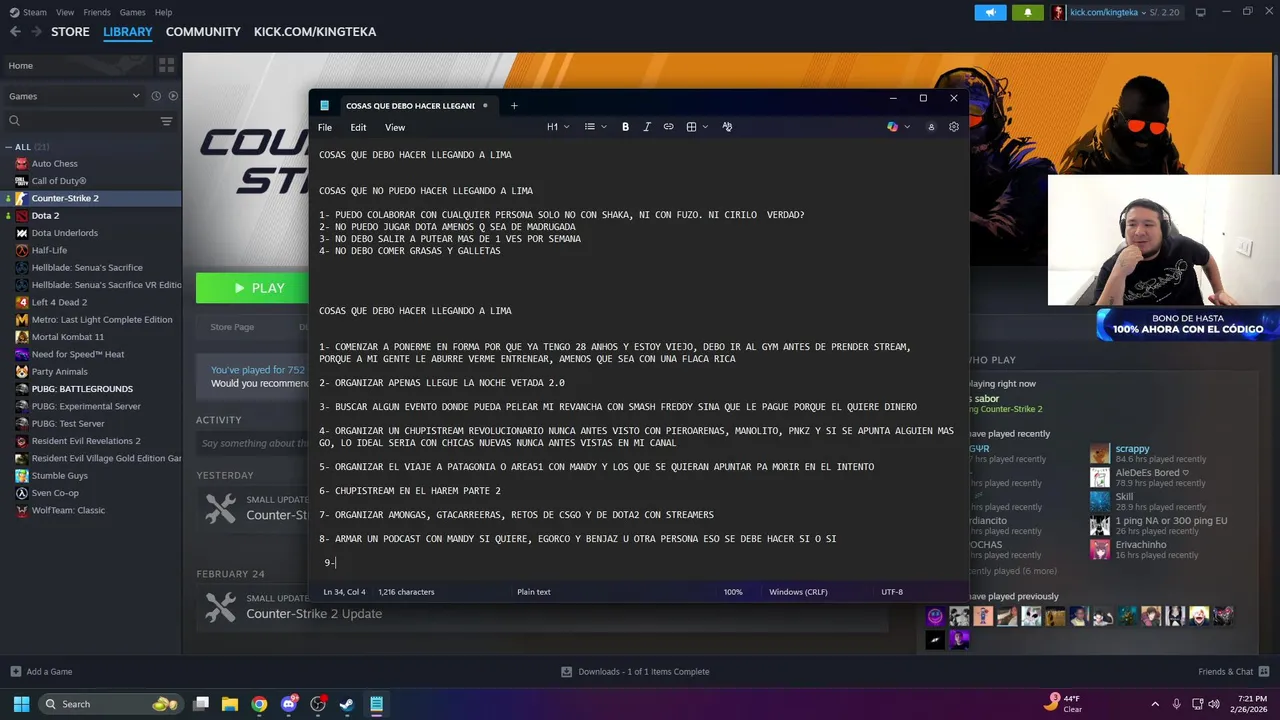Open the Notepad Edit menu
The image size is (1280, 720).
pyautogui.click(x=358, y=127)
